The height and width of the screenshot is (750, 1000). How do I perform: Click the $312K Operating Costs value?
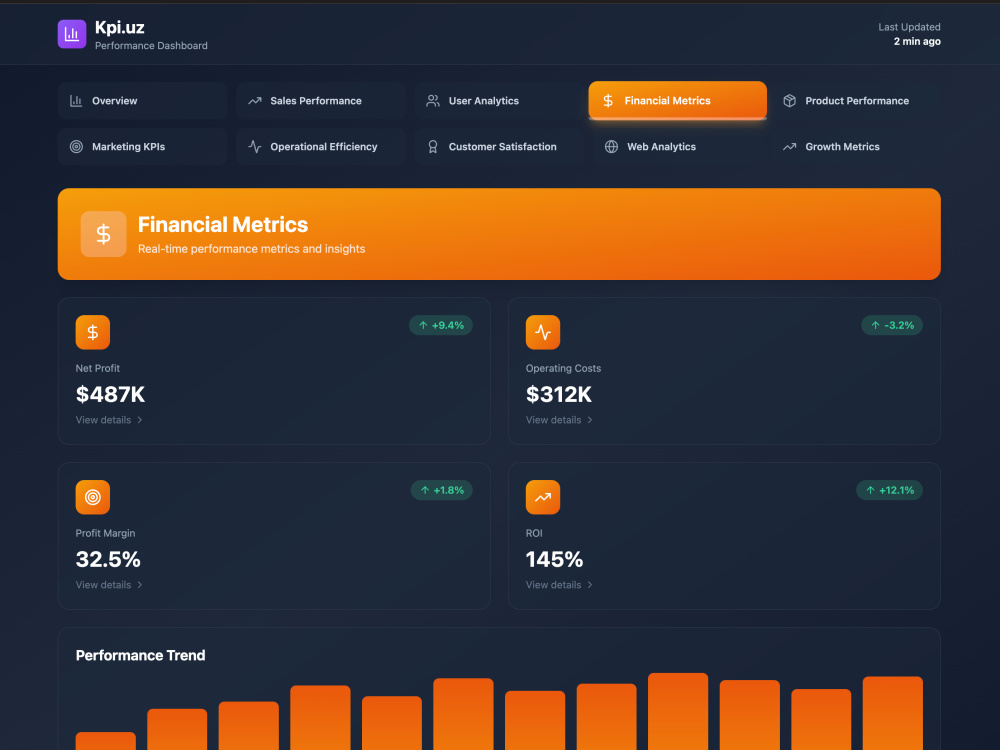tap(559, 394)
